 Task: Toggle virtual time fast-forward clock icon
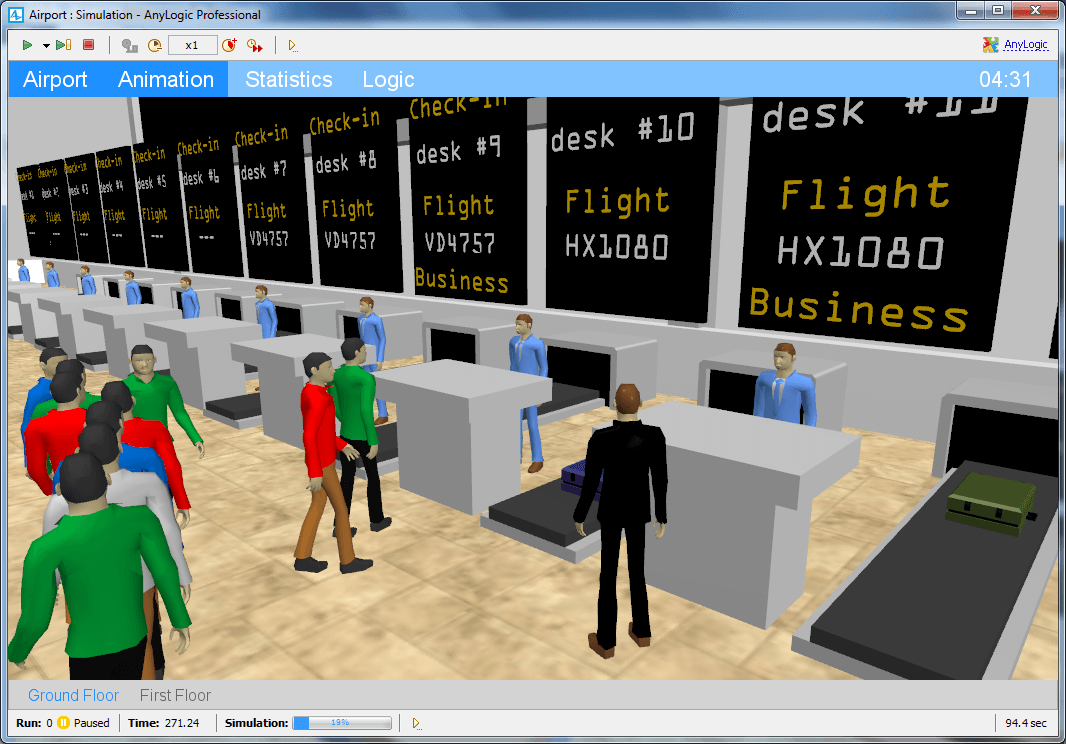[255, 46]
